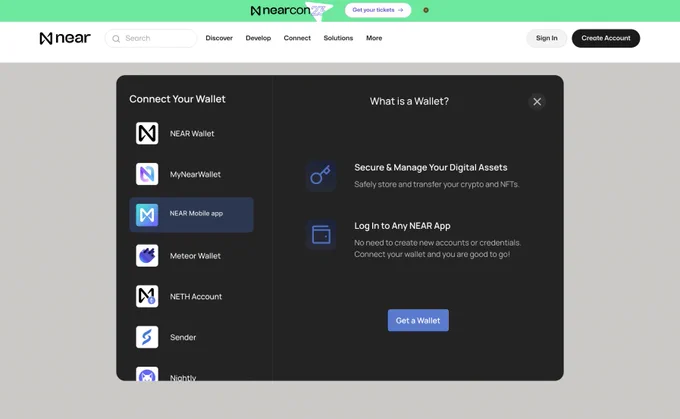Open the Connect menu
Viewport: 680px width, 419px height.
[297, 38]
